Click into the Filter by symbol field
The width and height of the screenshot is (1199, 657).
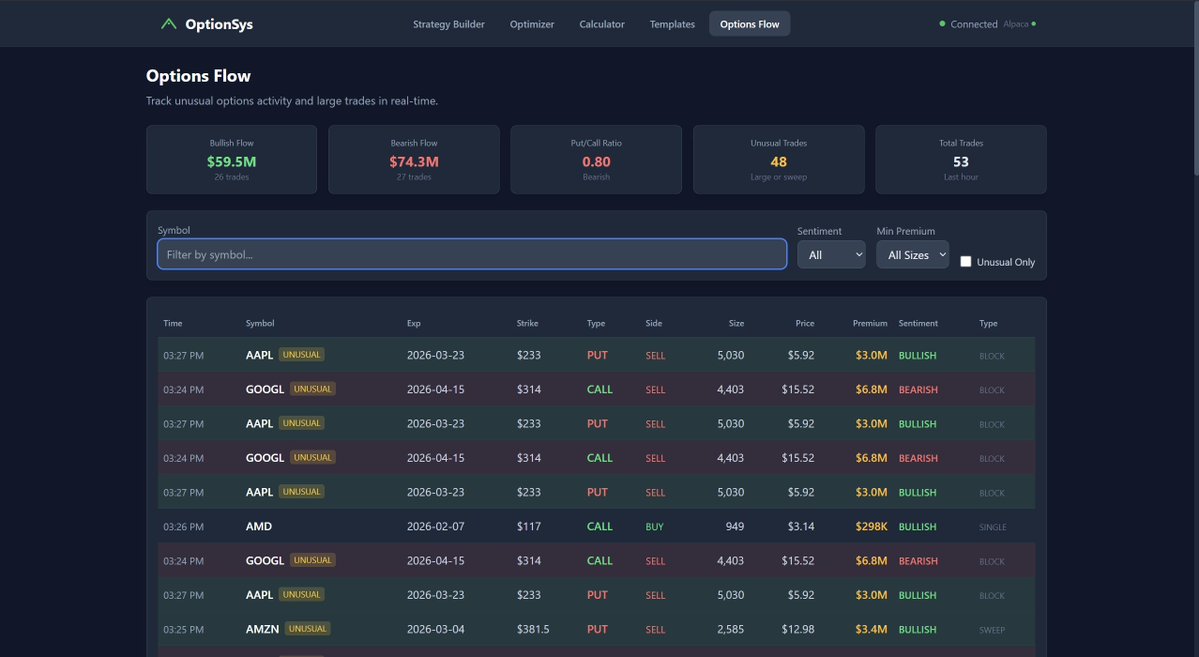pyautogui.click(x=472, y=254)
